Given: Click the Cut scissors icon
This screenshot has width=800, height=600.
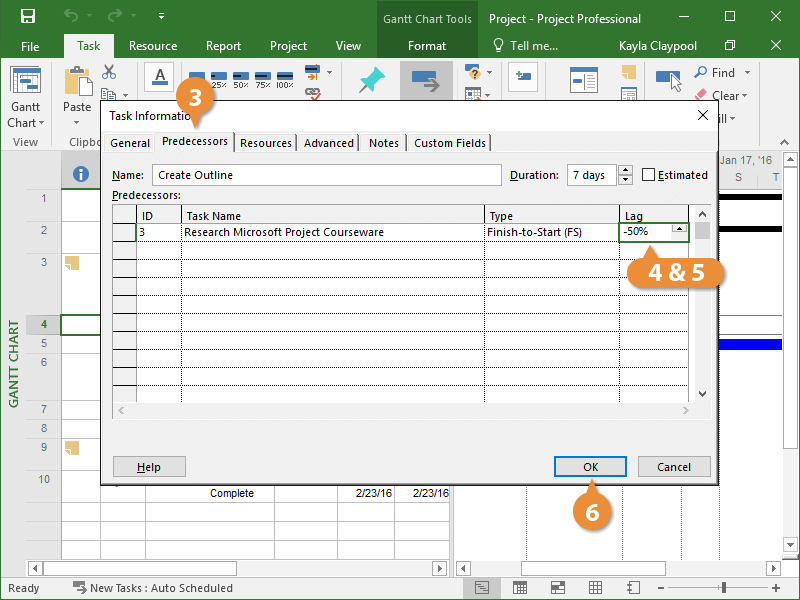Looking at the screenshot, I should click(x=109, y=72).
